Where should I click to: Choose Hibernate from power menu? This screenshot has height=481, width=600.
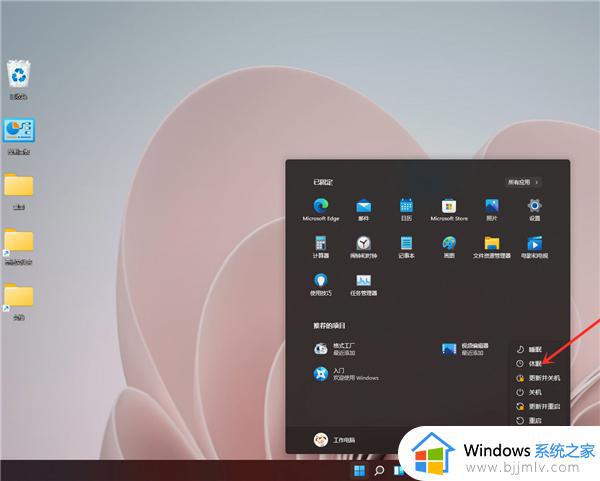click(535, 364)
